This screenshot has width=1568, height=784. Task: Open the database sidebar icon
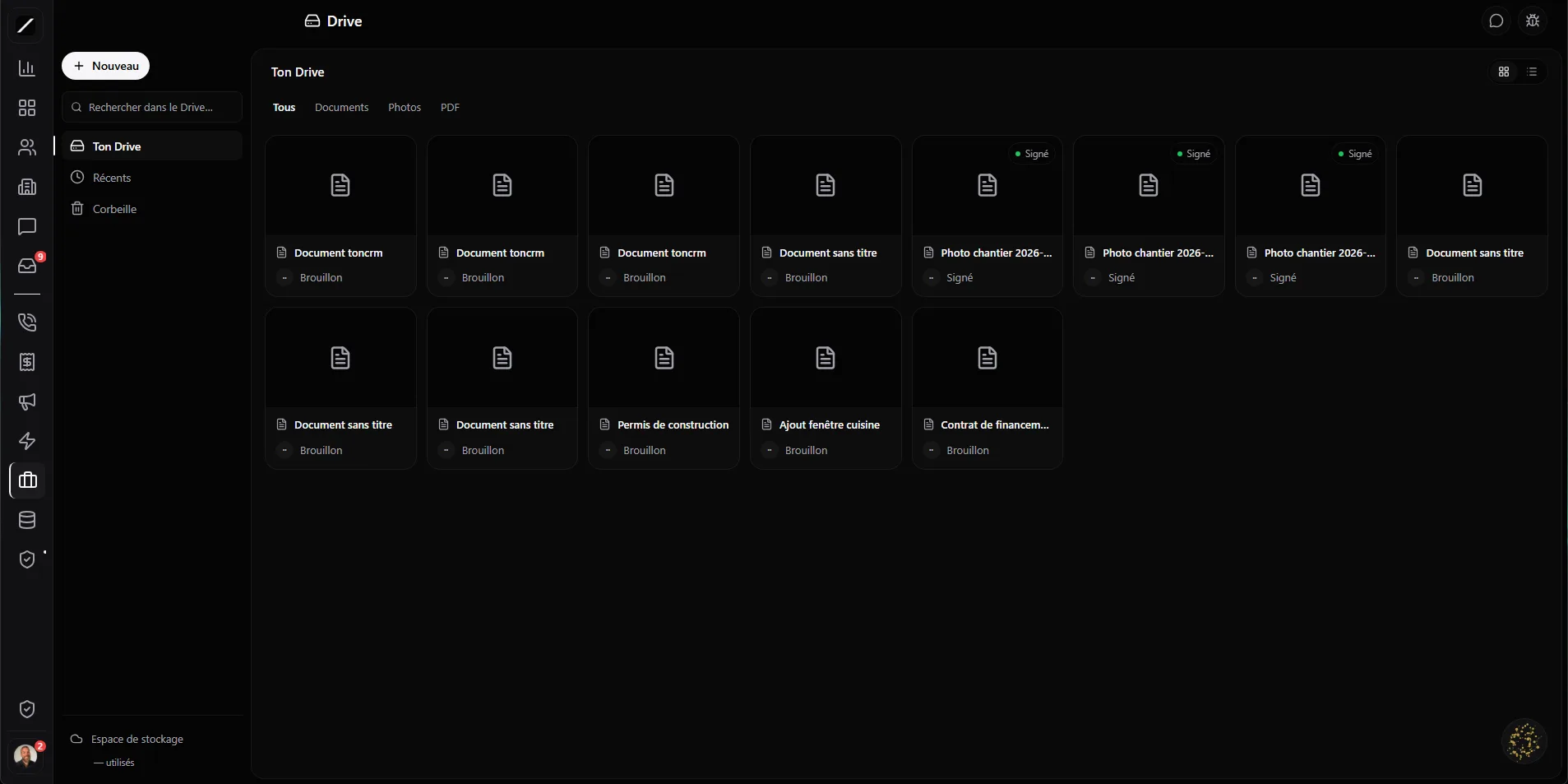[27, 520]
